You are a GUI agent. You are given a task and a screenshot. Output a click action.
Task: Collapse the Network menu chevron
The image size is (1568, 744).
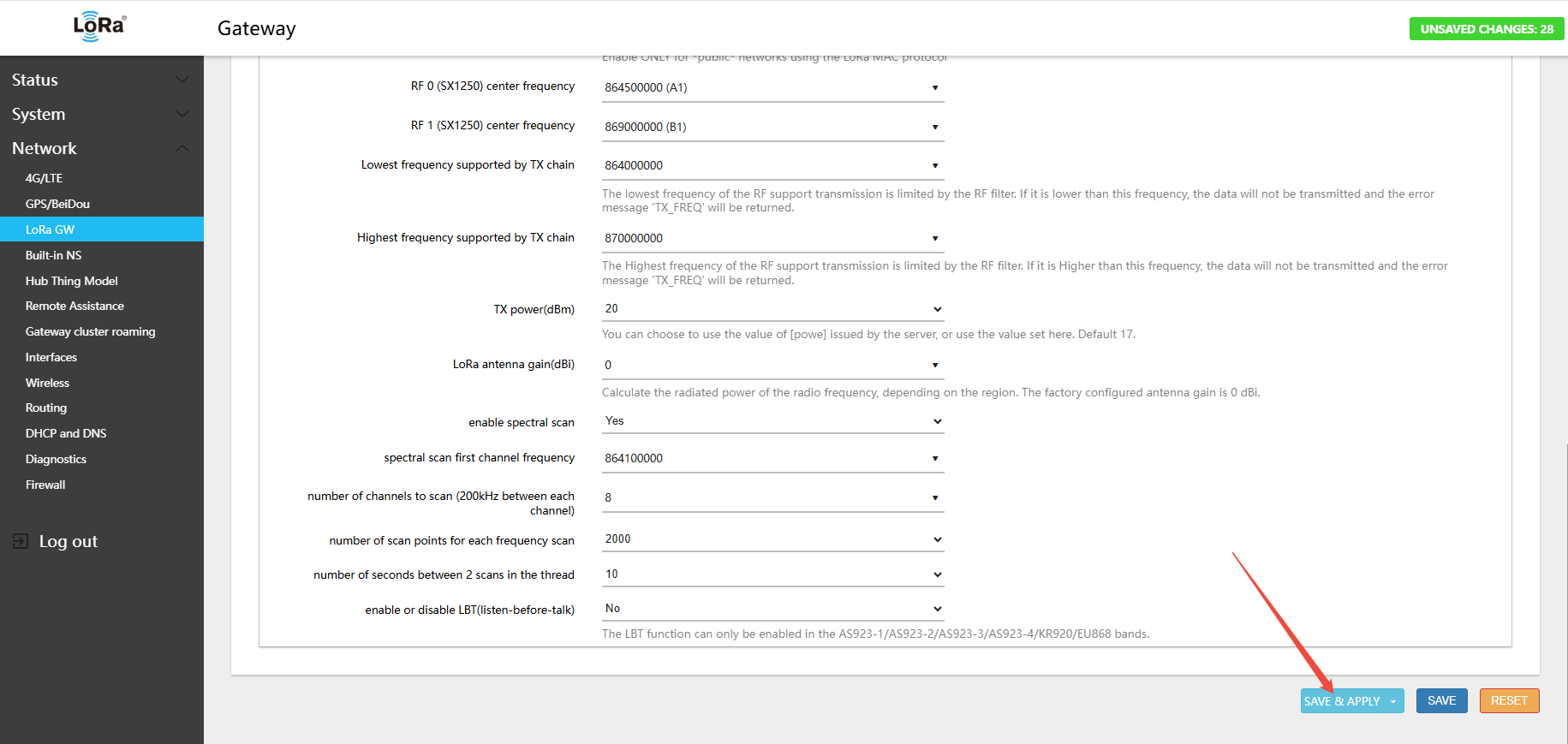point(182,148)
